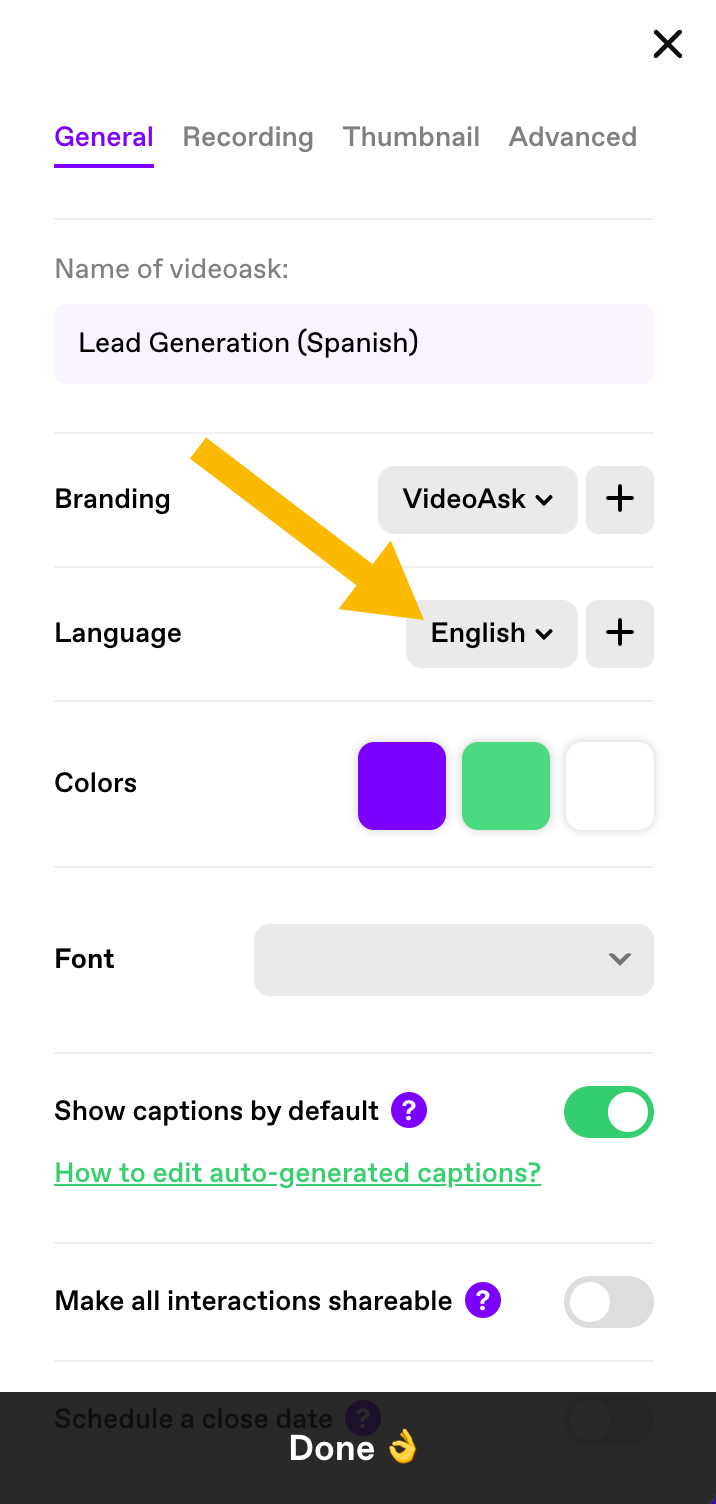Open the VideoAsk branding dropdown
716x1504 pixels.
(478, 499)
